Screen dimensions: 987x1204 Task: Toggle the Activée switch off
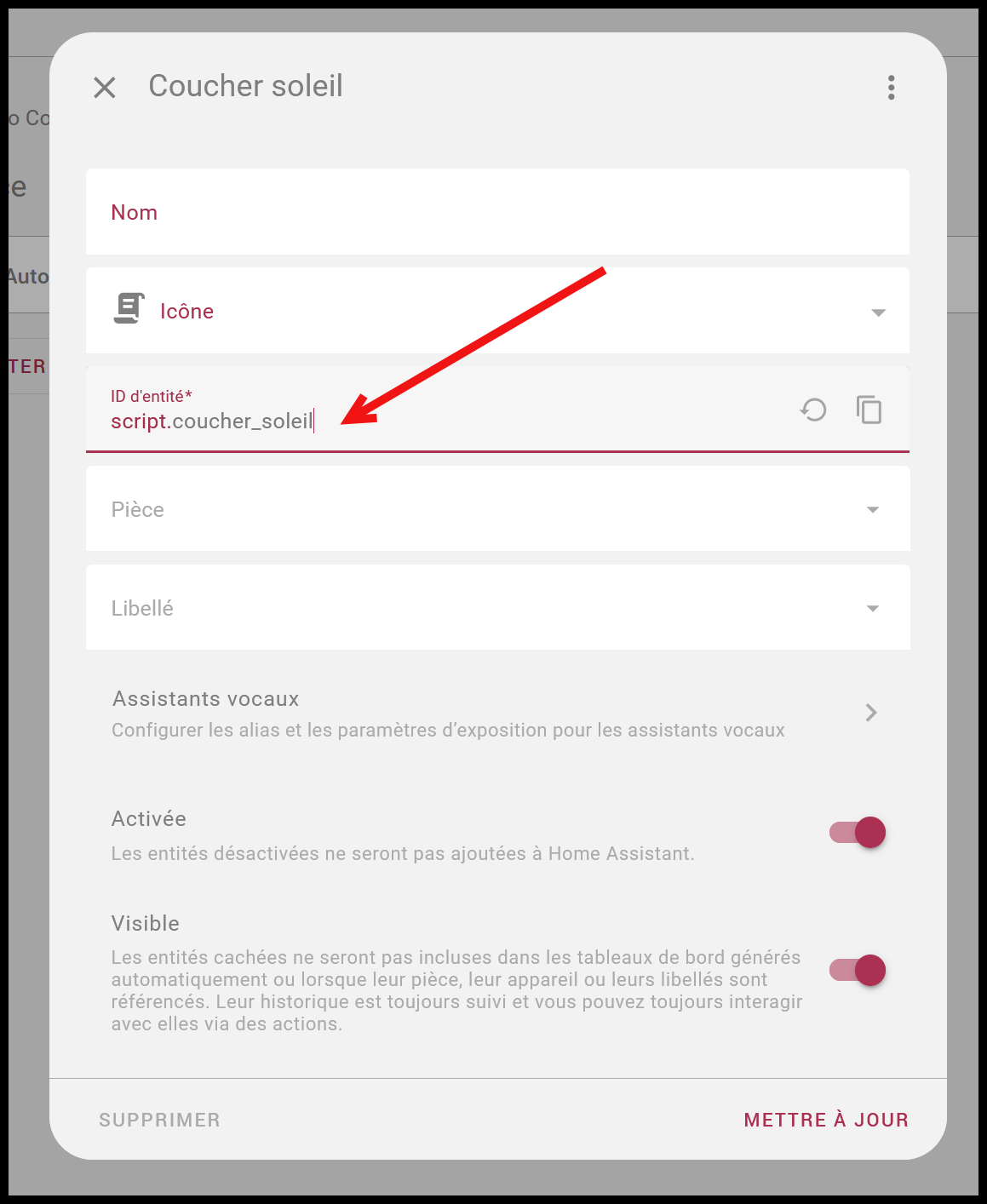tap(858, 832)
